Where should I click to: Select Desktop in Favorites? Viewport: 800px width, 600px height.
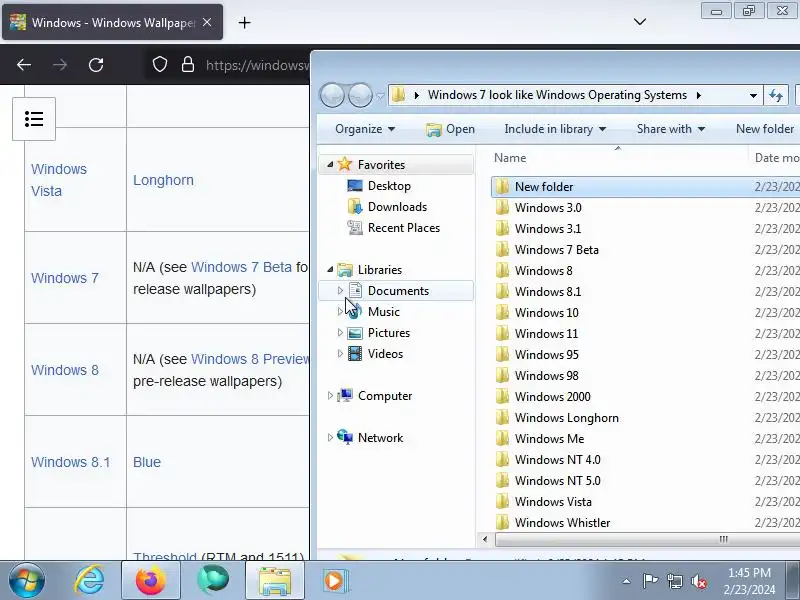(389, 186)
